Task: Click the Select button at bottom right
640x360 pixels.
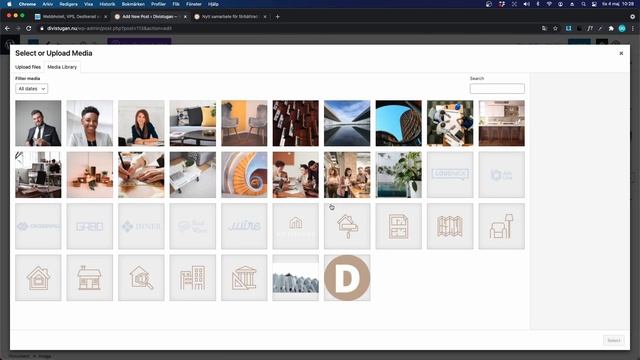Action: pos(613,340)
